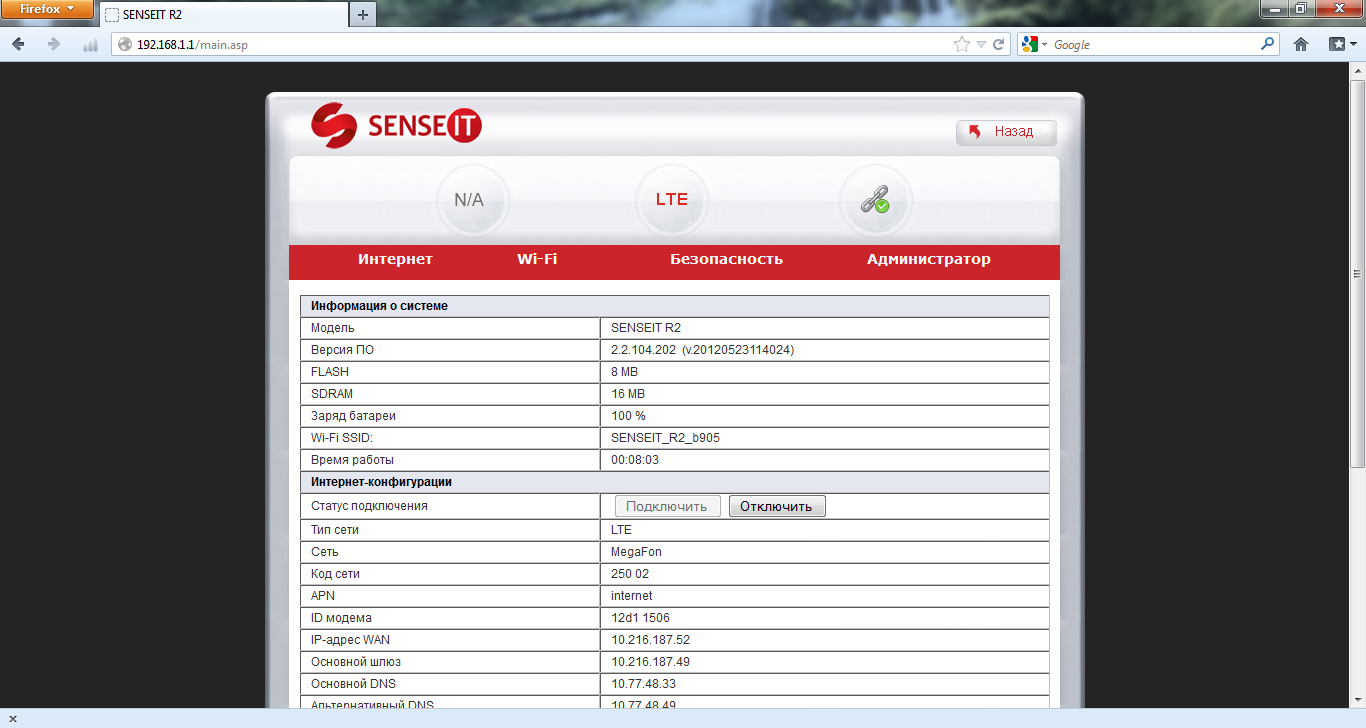Reload the page with the refresh icon
Screen dimensions: 1366x728
[x=998, y=44]
